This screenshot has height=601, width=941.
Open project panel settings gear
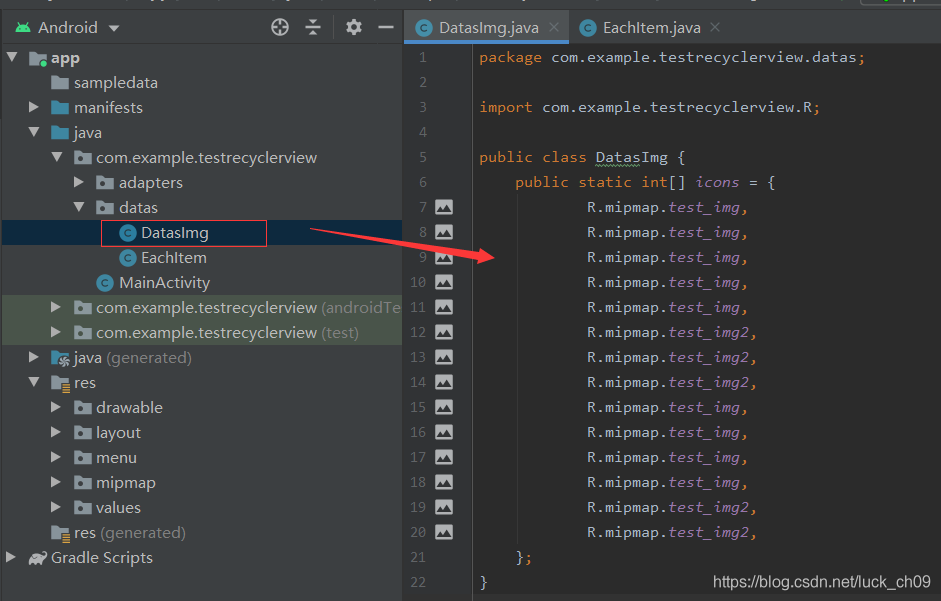pyautogui.click(x=353, y=27)
